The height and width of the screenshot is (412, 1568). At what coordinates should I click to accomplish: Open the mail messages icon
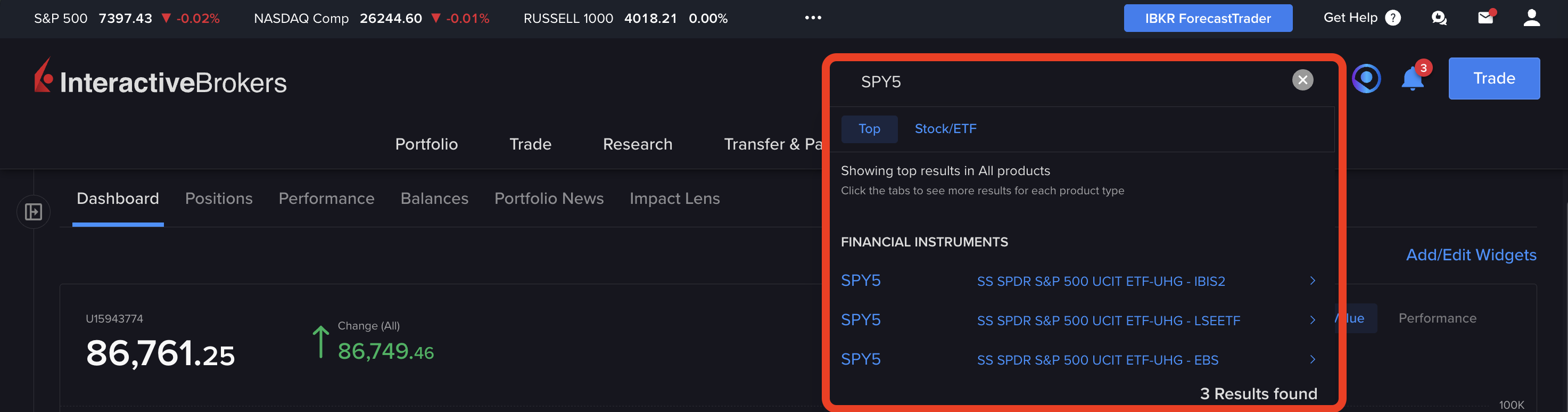[x=1486, y=17]
